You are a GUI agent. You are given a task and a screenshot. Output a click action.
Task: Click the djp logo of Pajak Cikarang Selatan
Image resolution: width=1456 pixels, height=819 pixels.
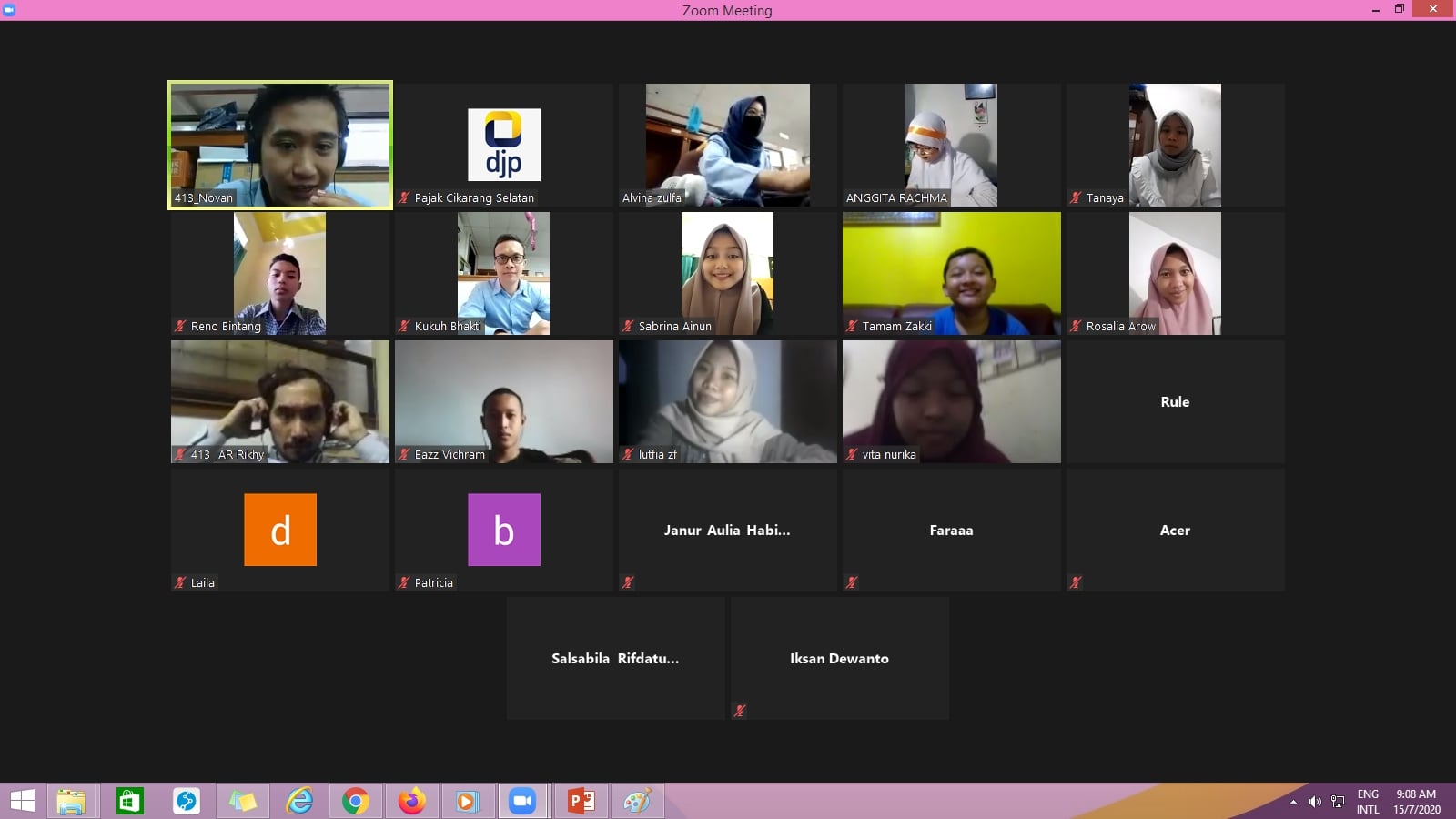[503, 145]
